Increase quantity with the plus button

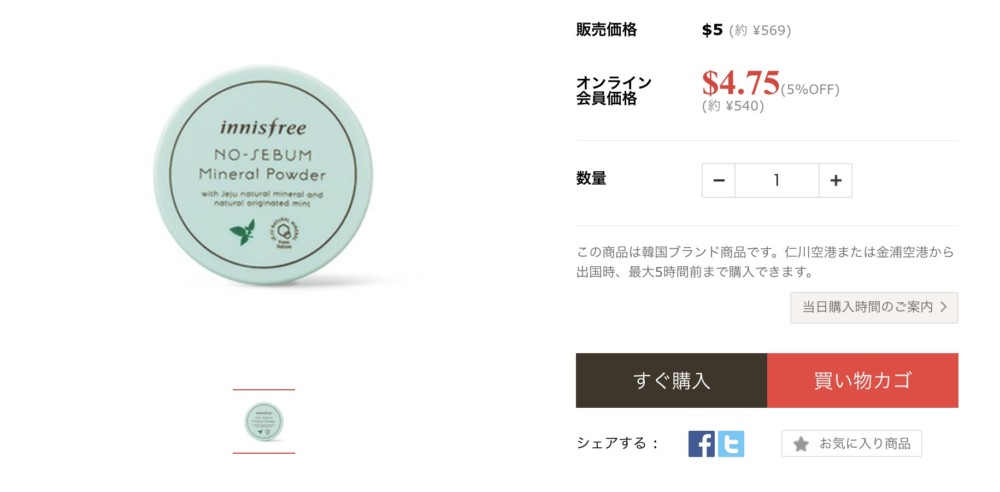click(835, 181)
